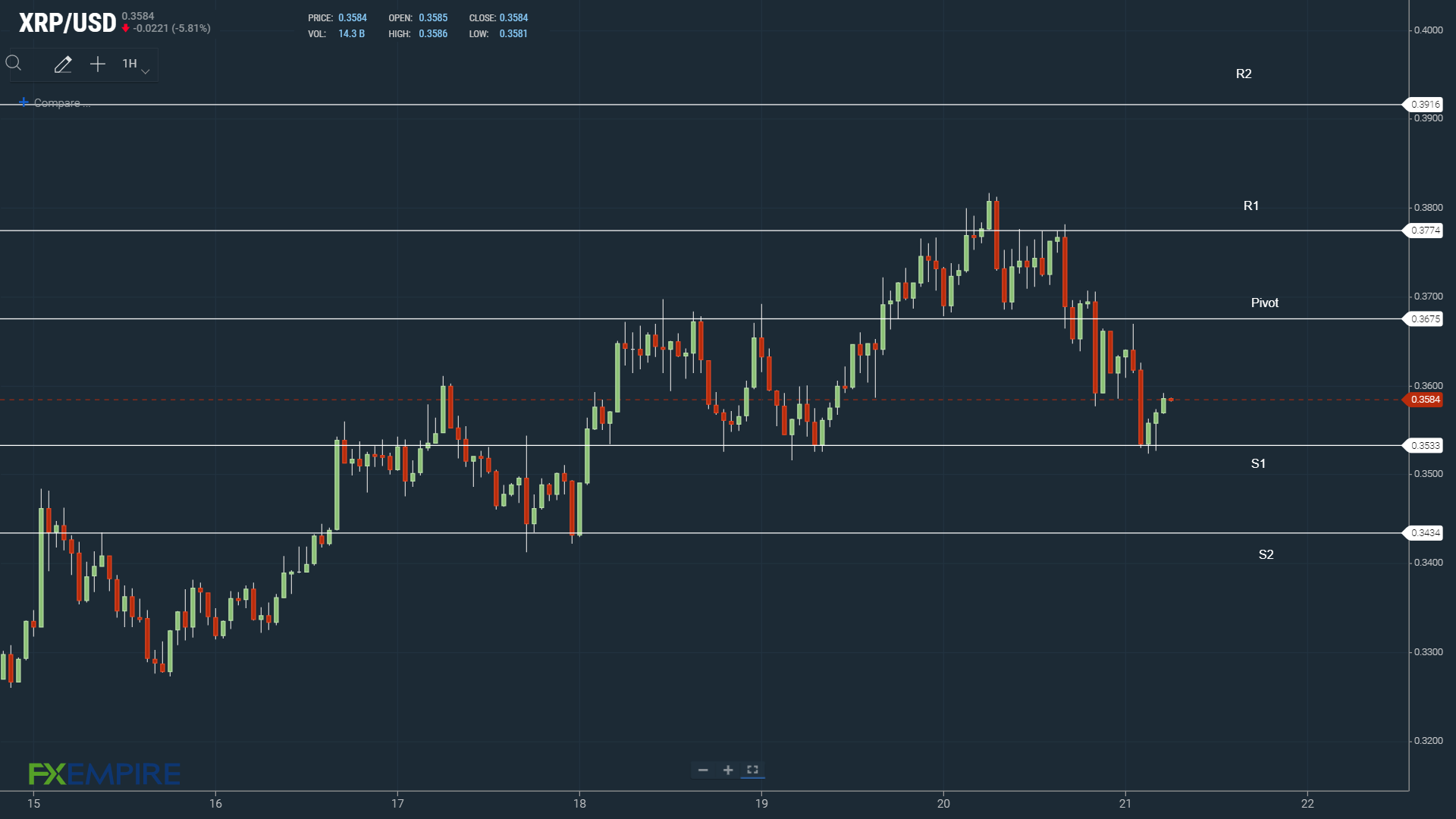This screenshot has width=1456, height=819.
Task: Select the 0.3774 R1 price tag
Action: [x=1425, y=231]
